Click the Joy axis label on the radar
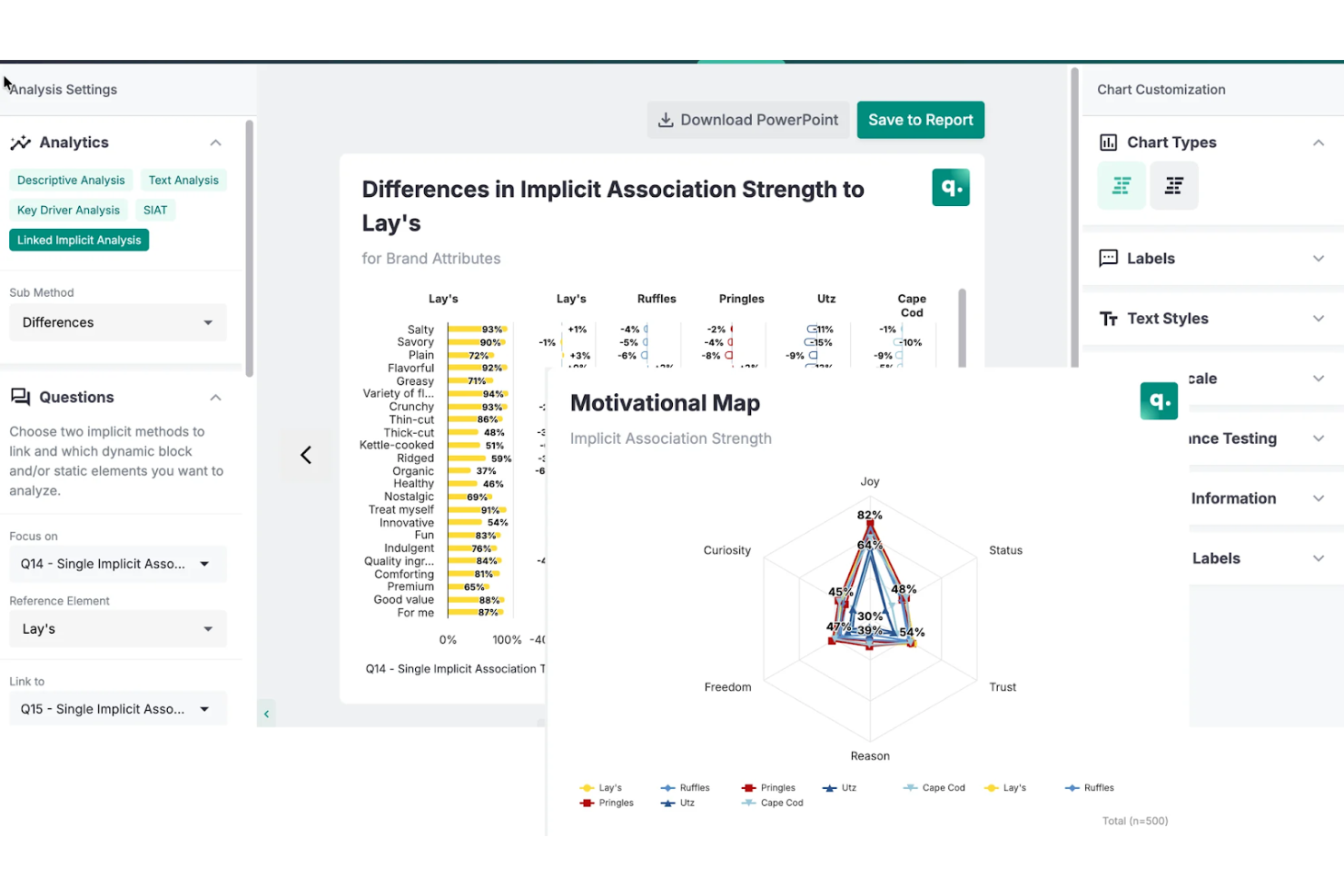1344x896 pixels. point(870,482)
